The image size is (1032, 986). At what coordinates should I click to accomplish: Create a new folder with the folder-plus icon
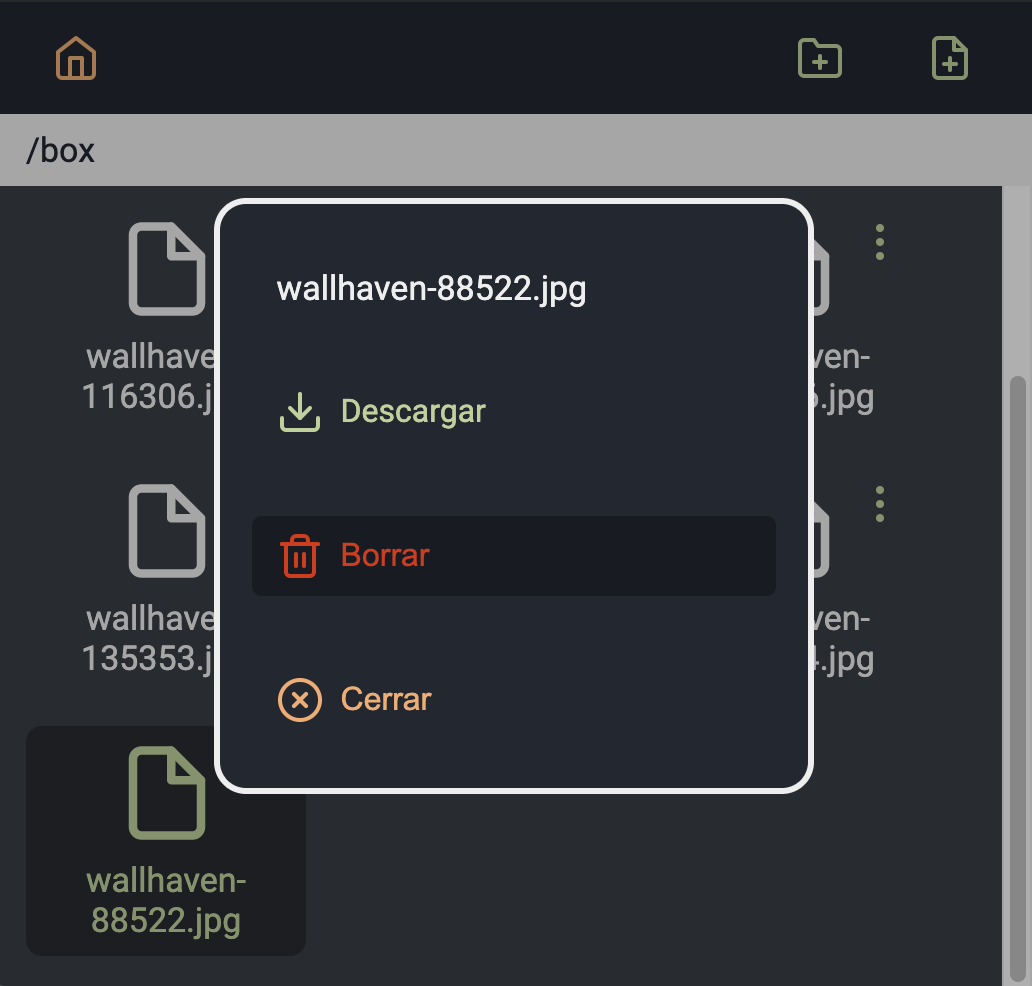pyautogui.click(x=819, y=59)
